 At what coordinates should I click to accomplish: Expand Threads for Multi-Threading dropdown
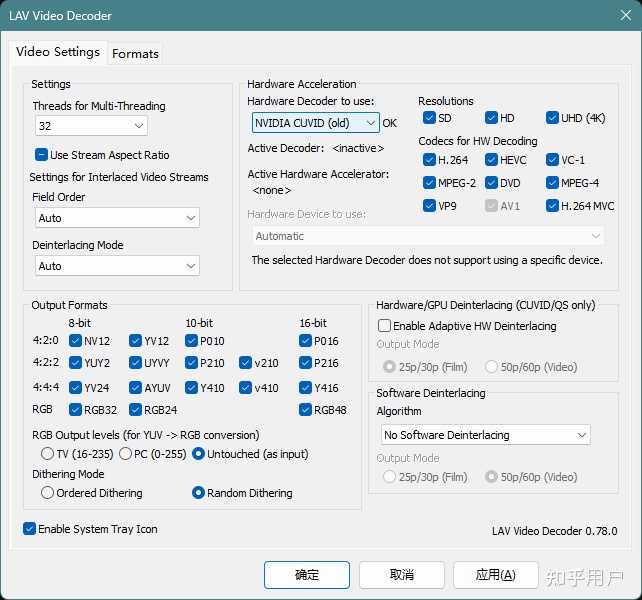91,126
